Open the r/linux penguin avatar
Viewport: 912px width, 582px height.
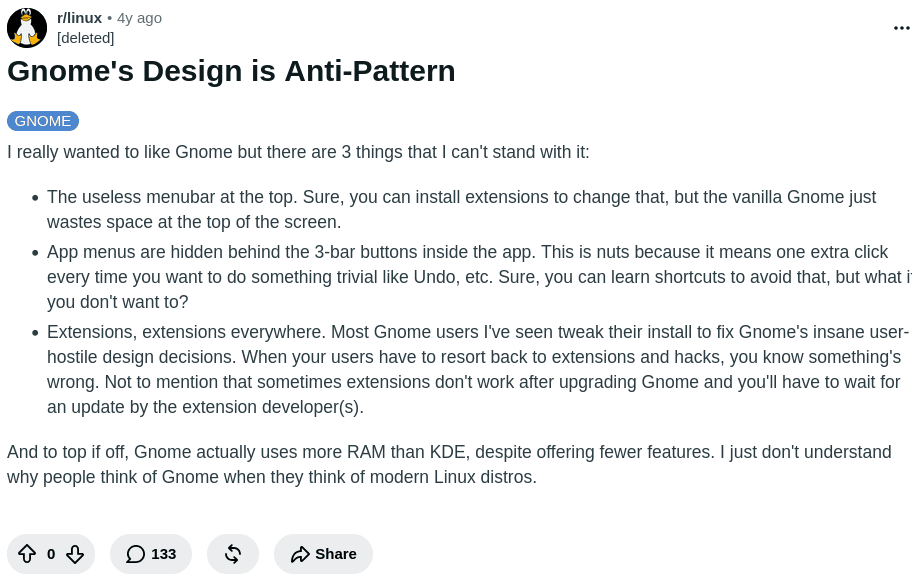tap(27, 28)
